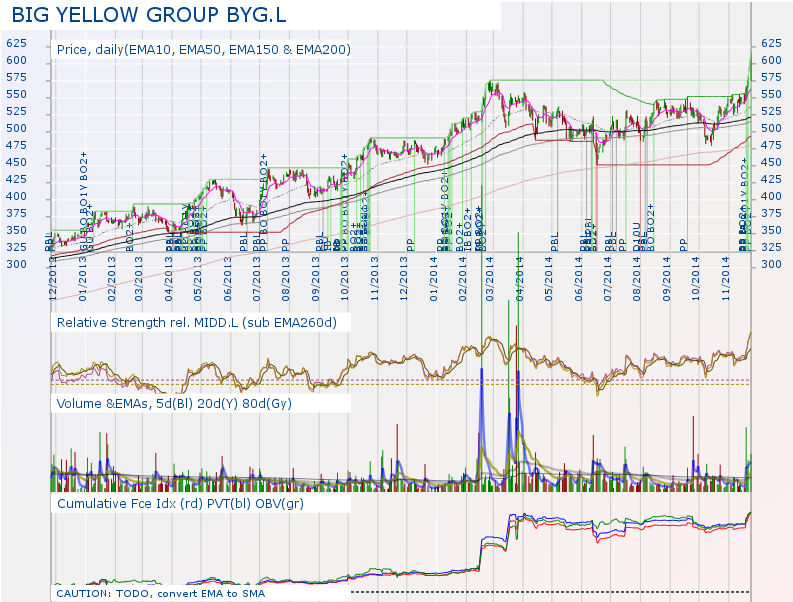The height and width of the screenshot is (602, 793).
Task: Select the 03/2014 date label
Action: tap(490, 279)
